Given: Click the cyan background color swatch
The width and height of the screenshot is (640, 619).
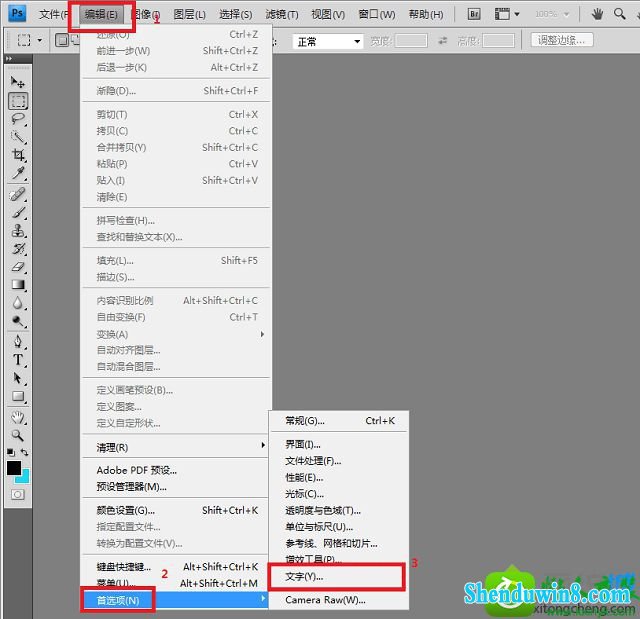Looking at the screenshot, I should (24, 477).
